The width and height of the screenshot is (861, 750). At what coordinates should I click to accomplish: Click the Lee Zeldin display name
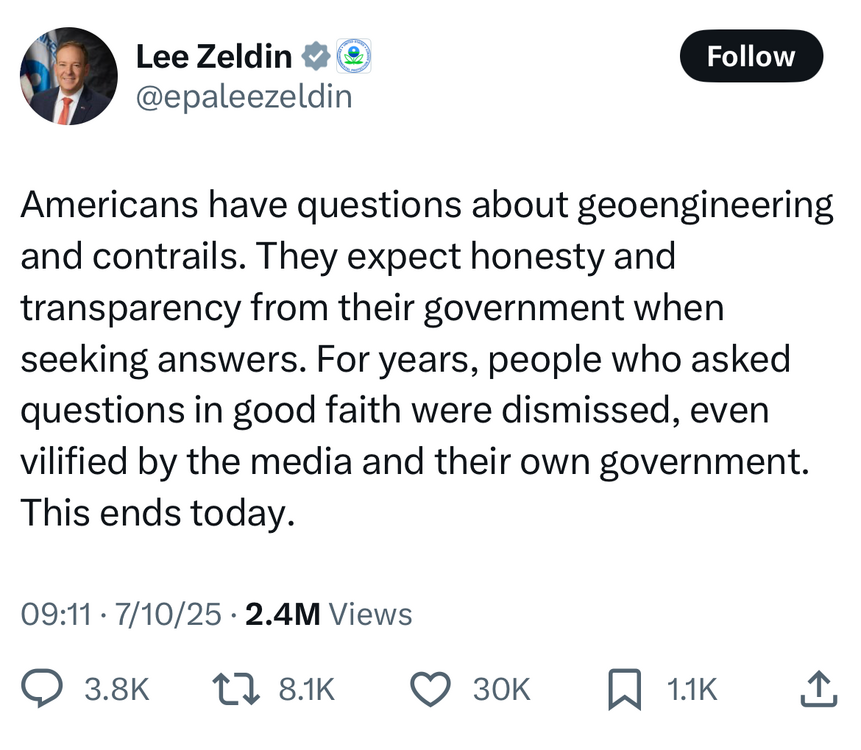click(214, 57)
